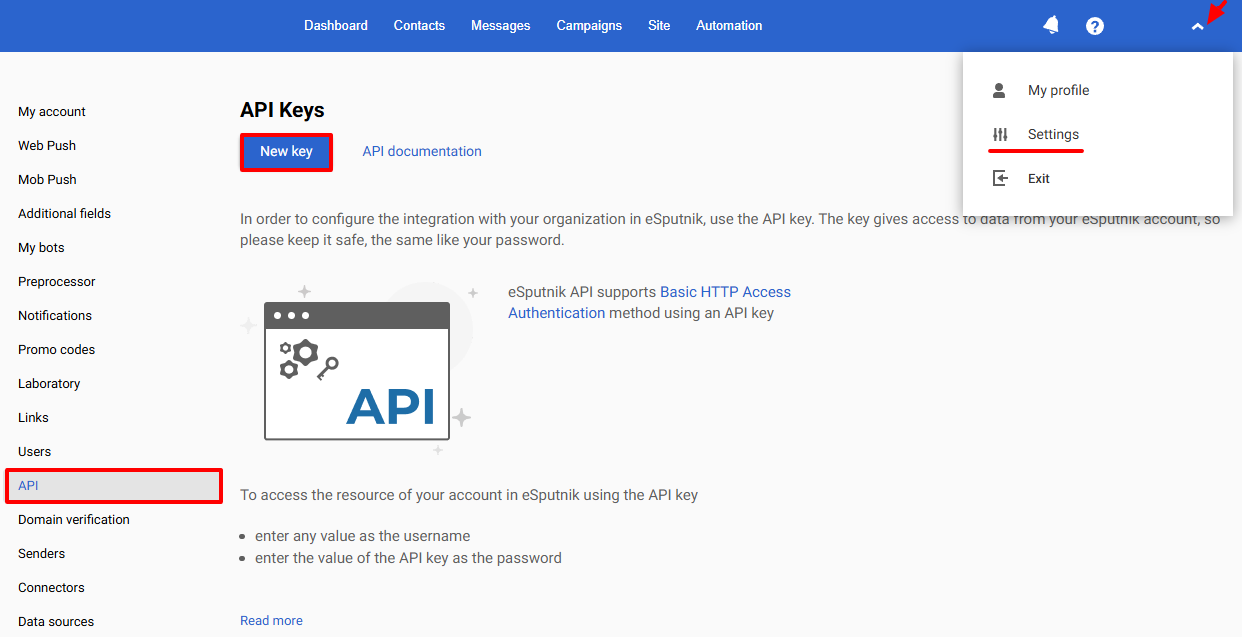
Task: Choose Exit from the account menu
Action: point(1039,178)
